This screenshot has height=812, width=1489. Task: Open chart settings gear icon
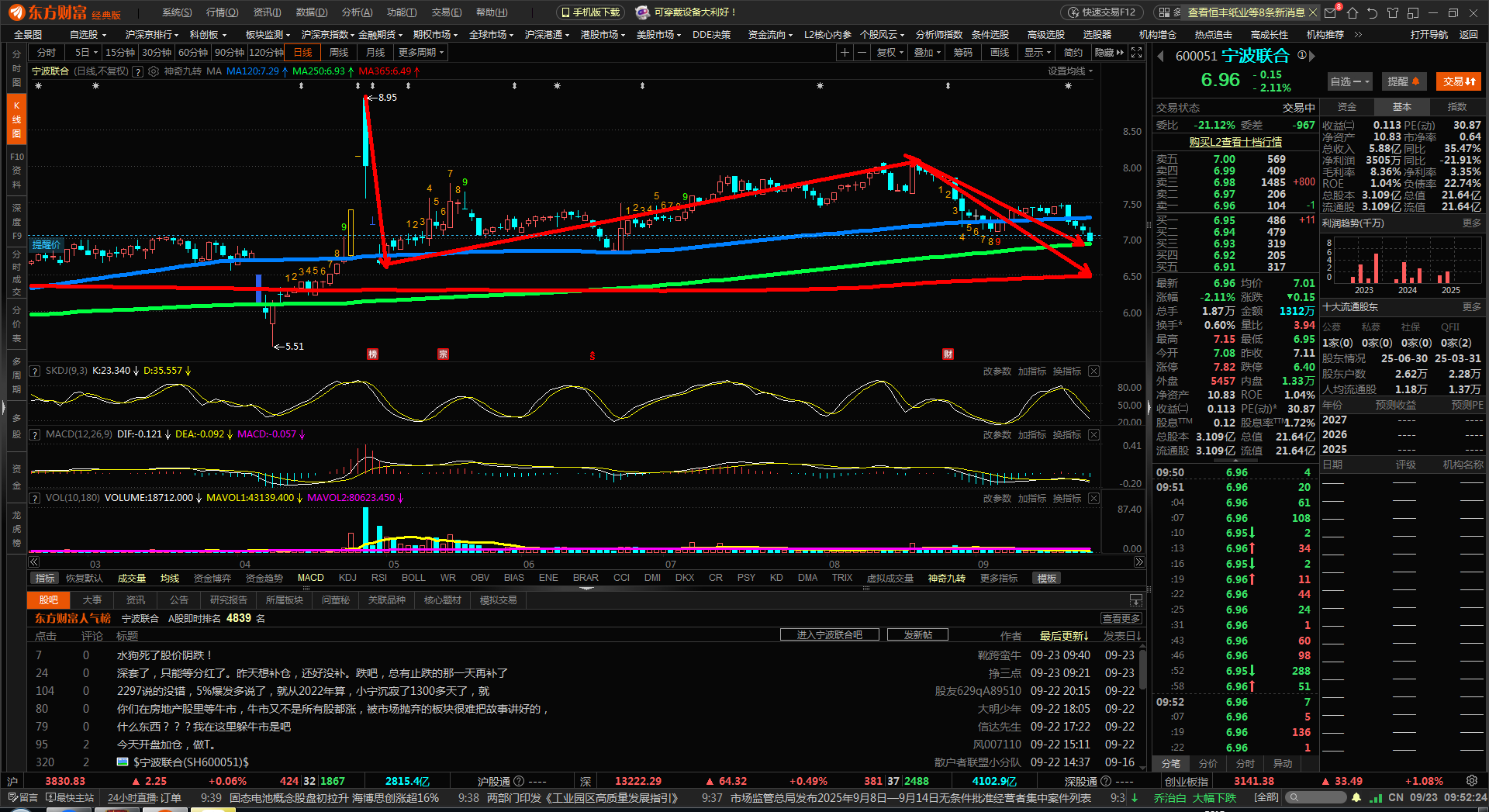[x=154, y=71]
